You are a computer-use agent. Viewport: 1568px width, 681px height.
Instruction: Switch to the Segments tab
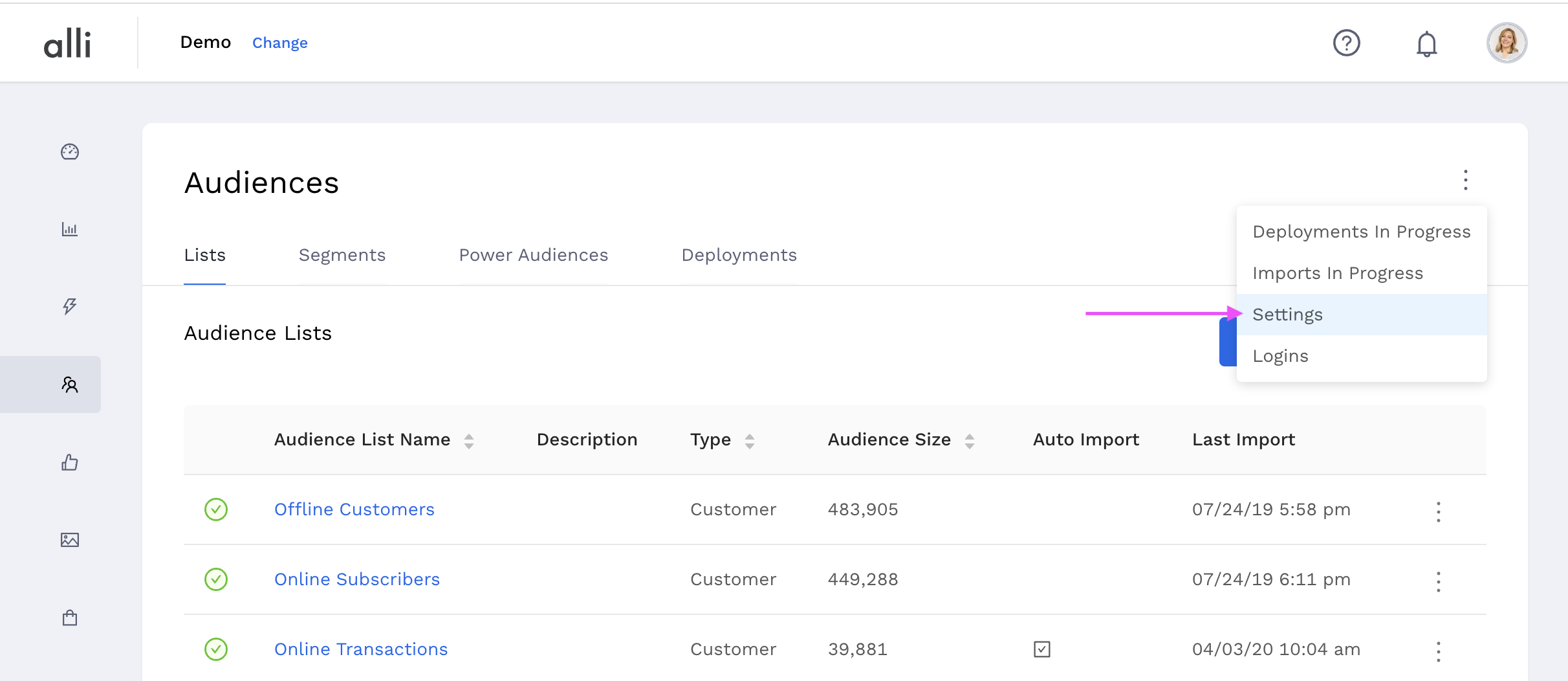(342, 255)
